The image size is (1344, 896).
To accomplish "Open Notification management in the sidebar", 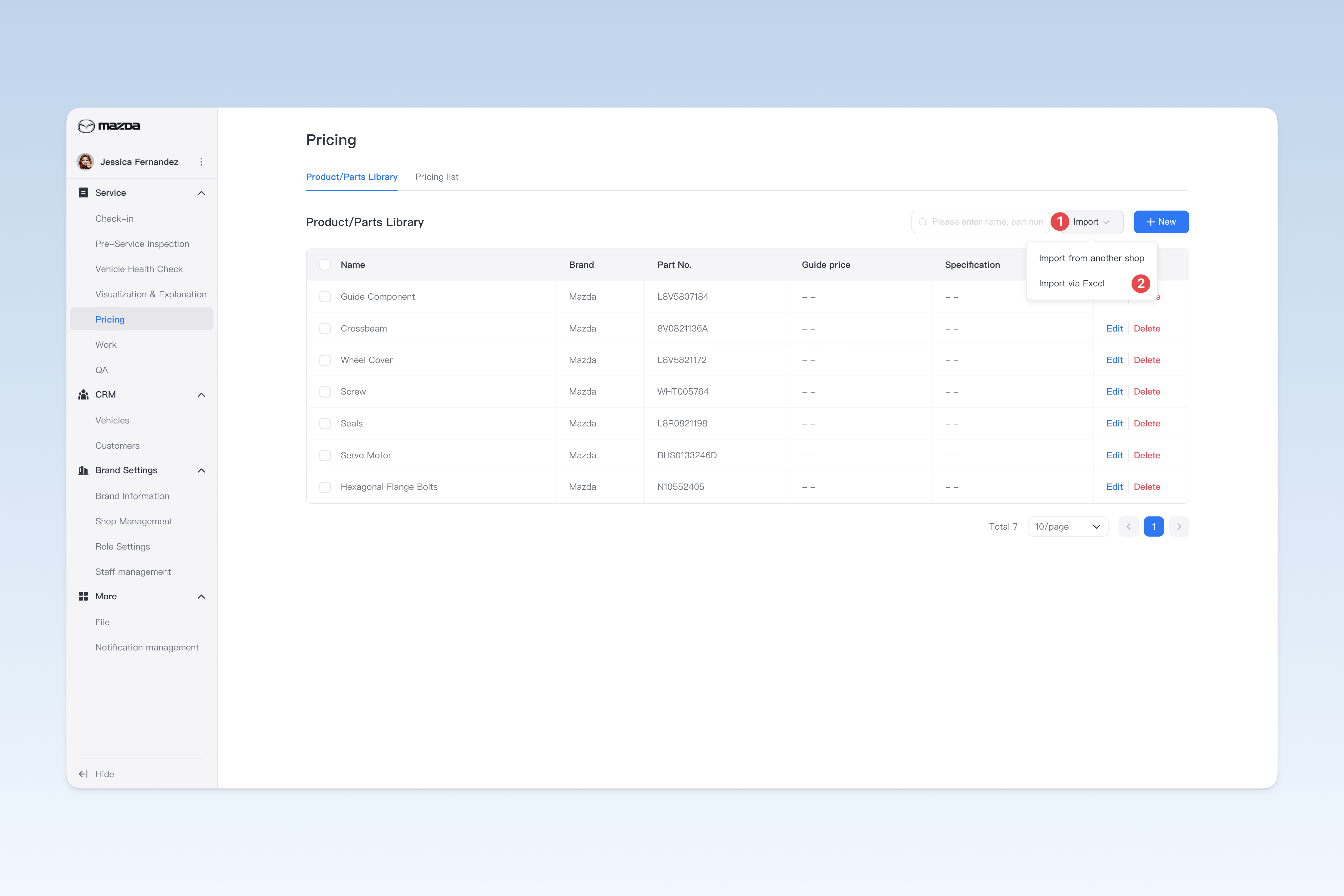I will (x=147, y=647).
